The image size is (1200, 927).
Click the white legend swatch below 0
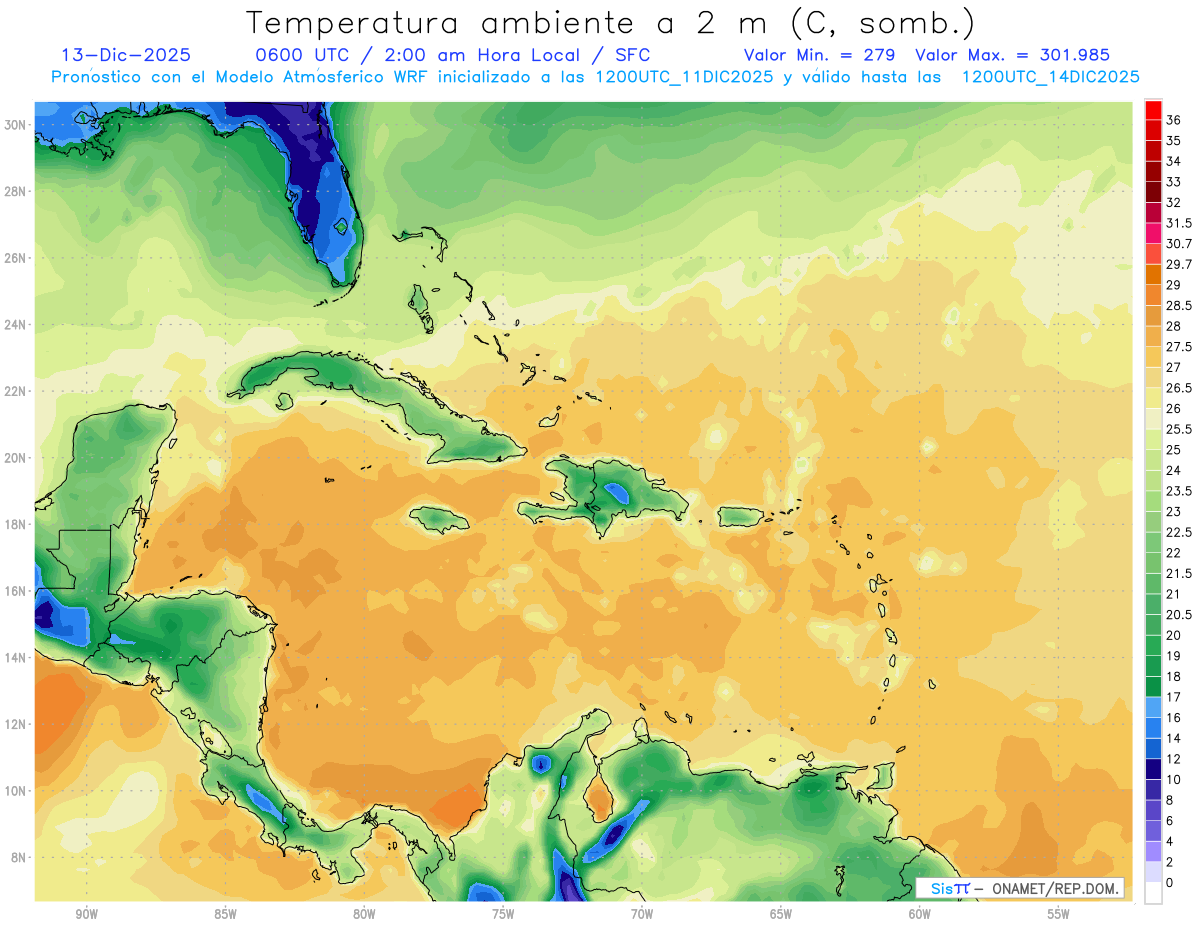(x=1154, y=893)
